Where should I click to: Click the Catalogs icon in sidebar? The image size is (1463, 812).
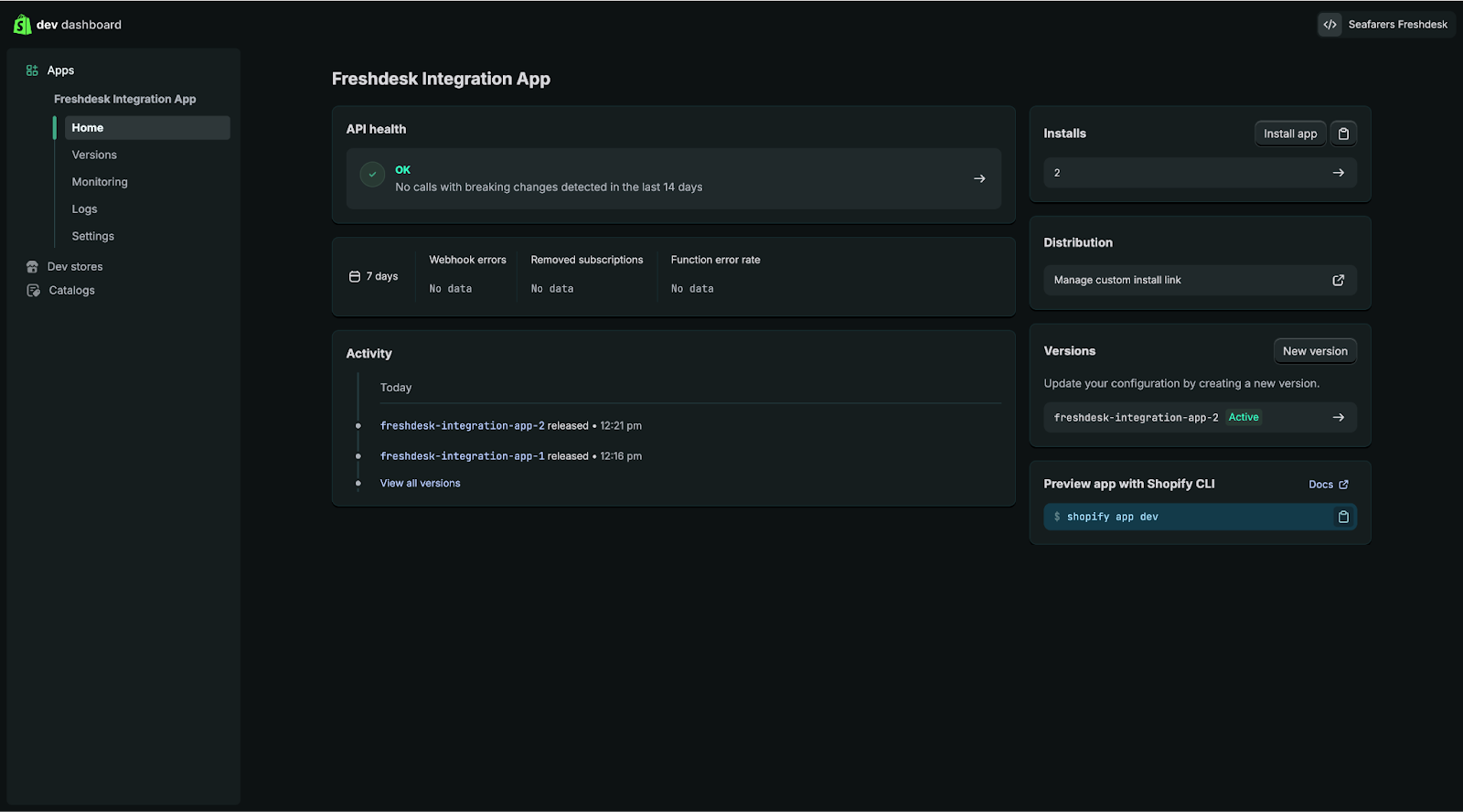33,291
